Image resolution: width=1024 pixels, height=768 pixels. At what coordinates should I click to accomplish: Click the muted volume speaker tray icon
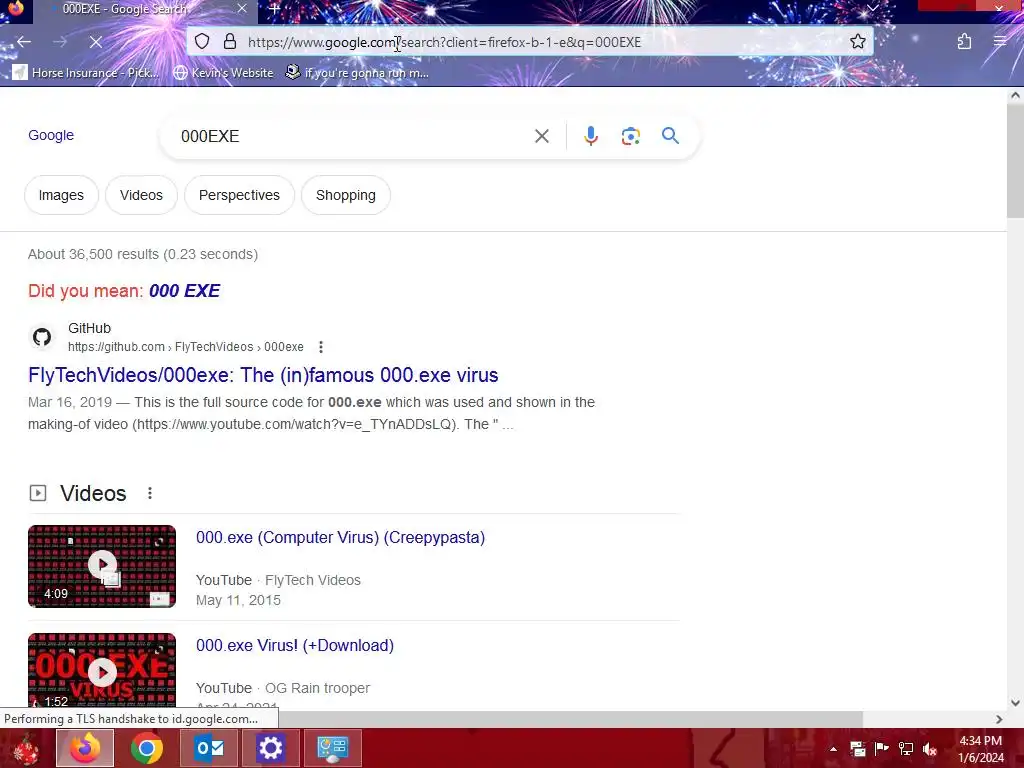coord(930,749)
